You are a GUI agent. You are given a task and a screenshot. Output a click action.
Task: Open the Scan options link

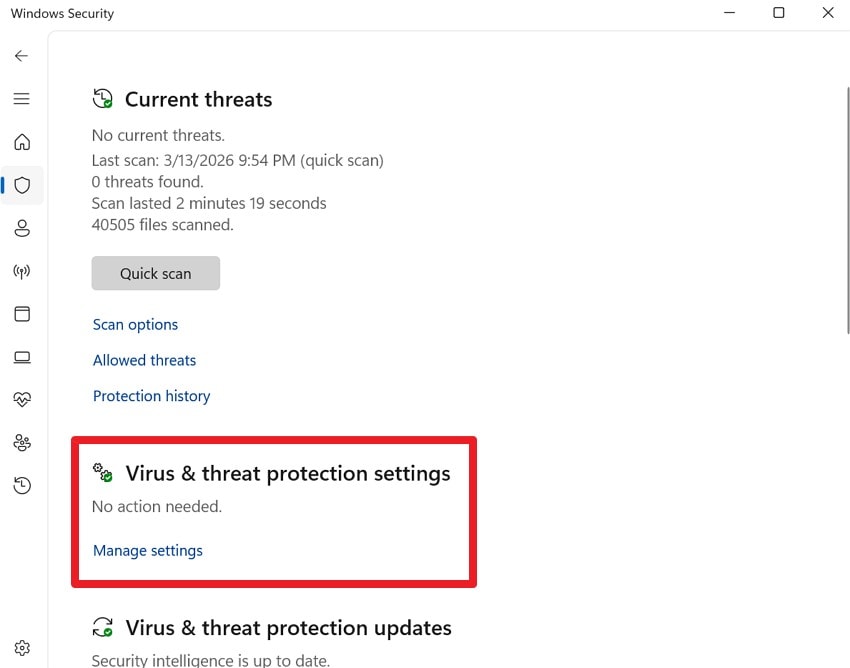coord(135,325)
